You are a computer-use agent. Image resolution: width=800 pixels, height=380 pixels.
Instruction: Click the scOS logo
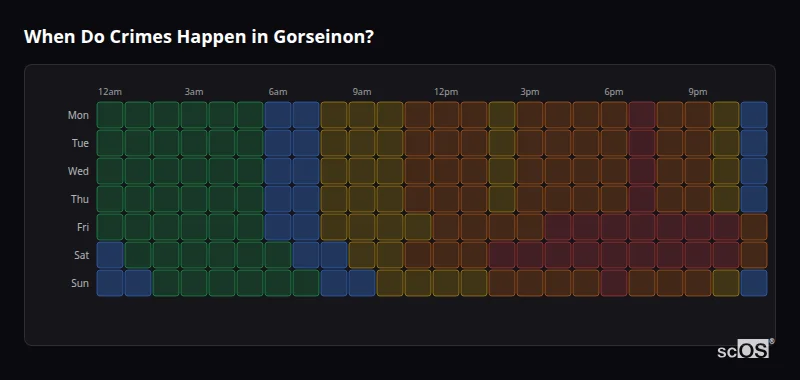pyautogui.click(x=745, y=348)
